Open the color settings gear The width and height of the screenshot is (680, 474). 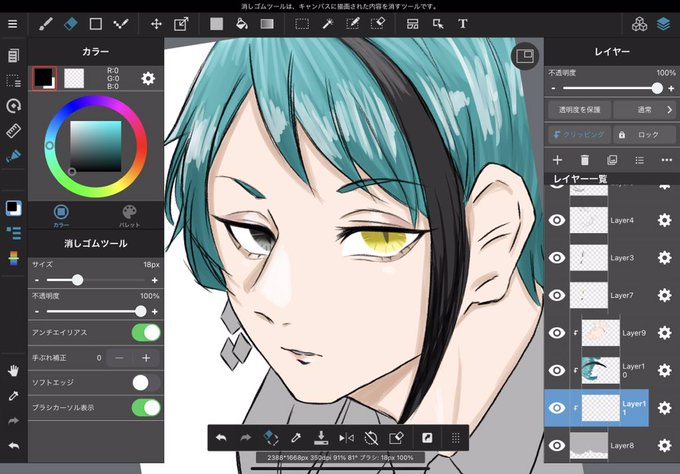148,78
